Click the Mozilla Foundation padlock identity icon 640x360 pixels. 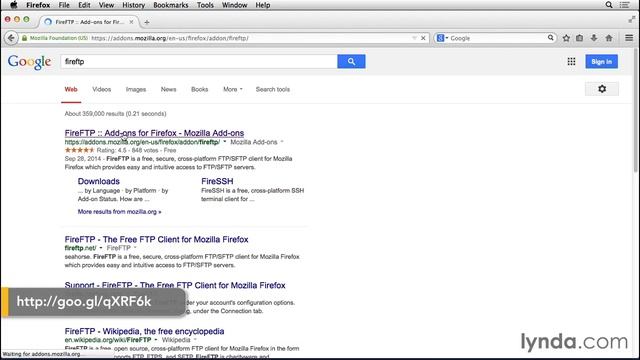tap(24, 38)
